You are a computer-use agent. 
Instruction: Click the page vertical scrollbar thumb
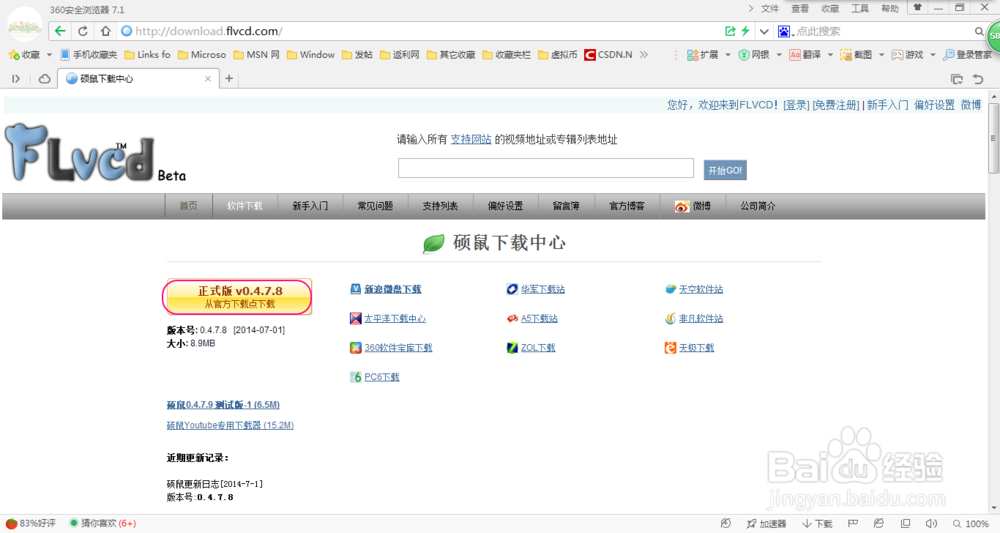coord(994,137)
